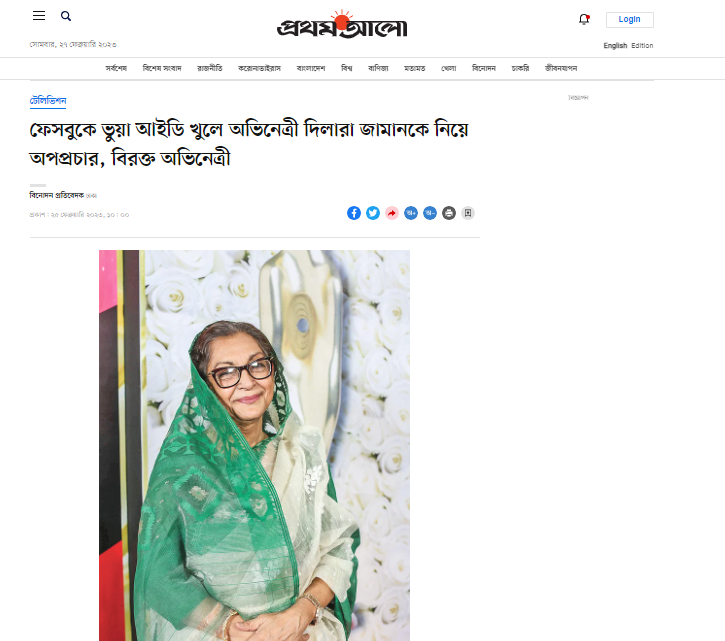Viewport: 725px width, 641px height.
Task: Go to Prothom Alo homepage logo
Action: pyautogui.click(x=342, y=25)
